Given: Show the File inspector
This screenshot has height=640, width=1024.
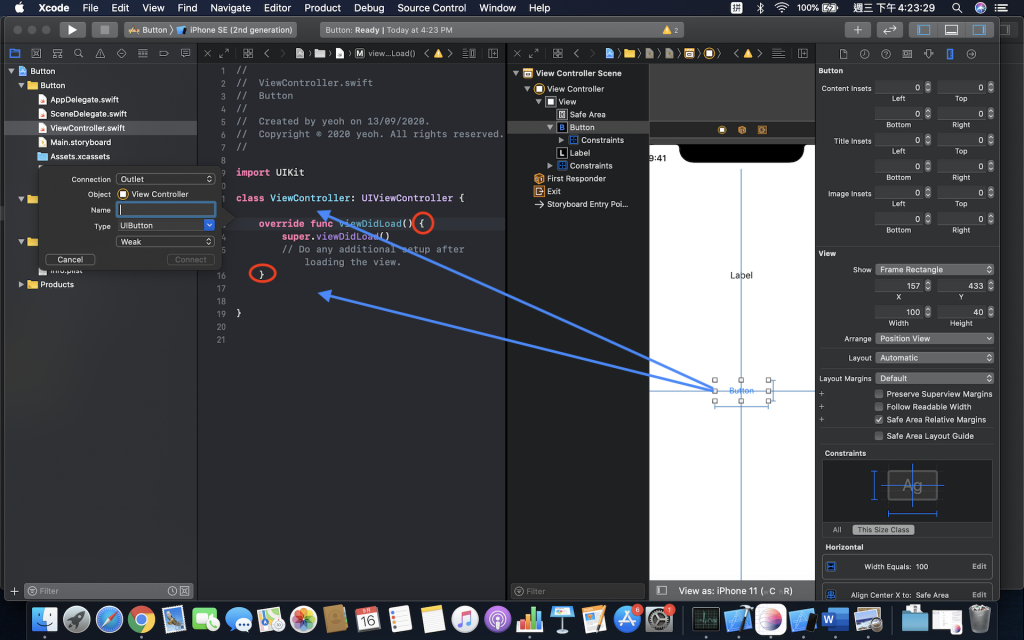Looking at the screenshot, I should click(x=843, y=54).
